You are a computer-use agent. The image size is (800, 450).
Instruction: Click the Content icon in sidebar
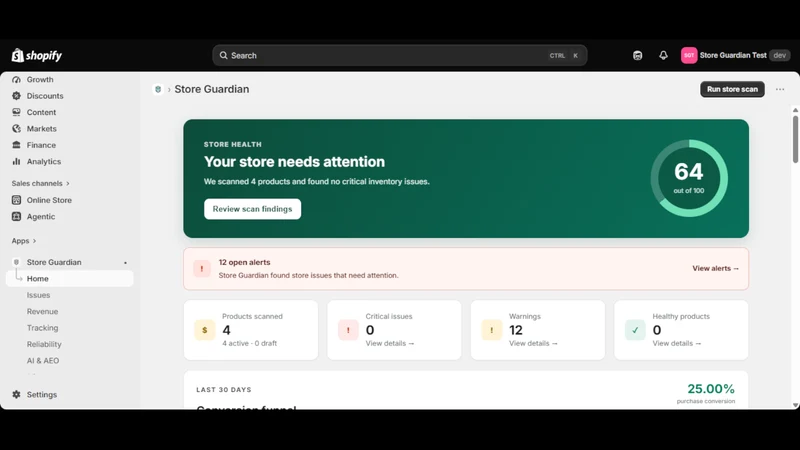pyautogui.click(x=16, y=112)
